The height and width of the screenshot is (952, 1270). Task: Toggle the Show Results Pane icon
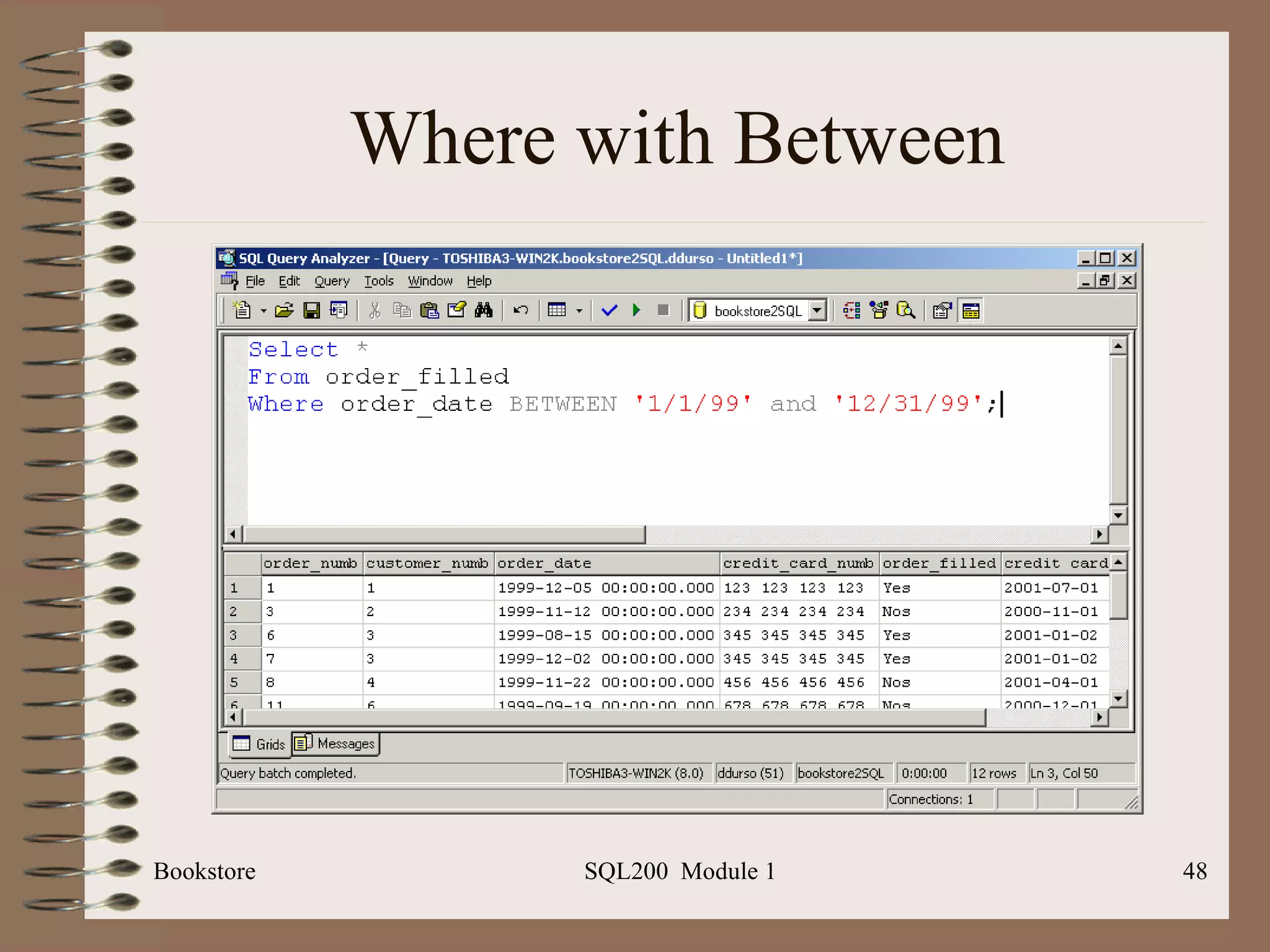970,311
